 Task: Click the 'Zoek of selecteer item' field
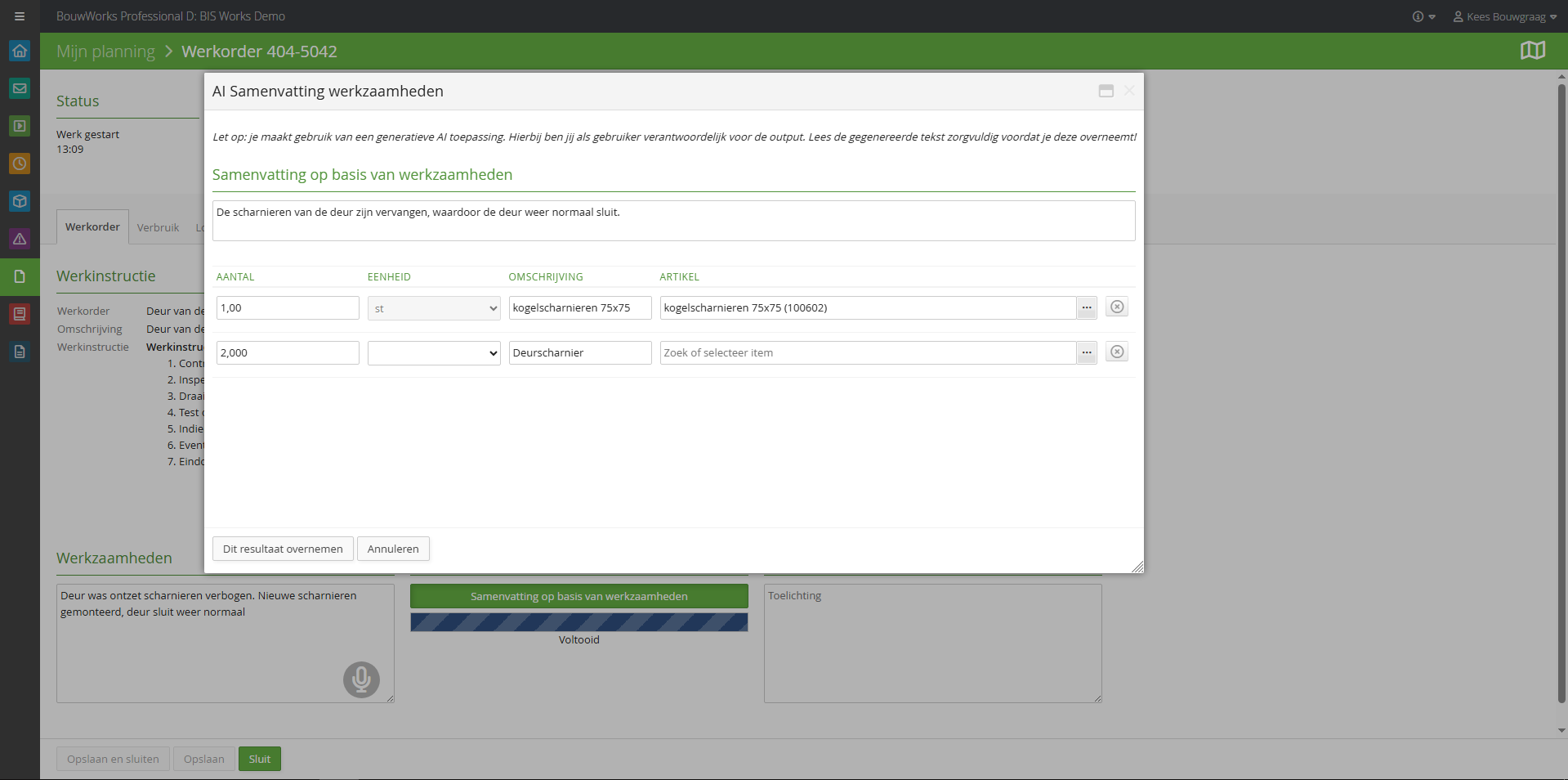click(868, 352)
